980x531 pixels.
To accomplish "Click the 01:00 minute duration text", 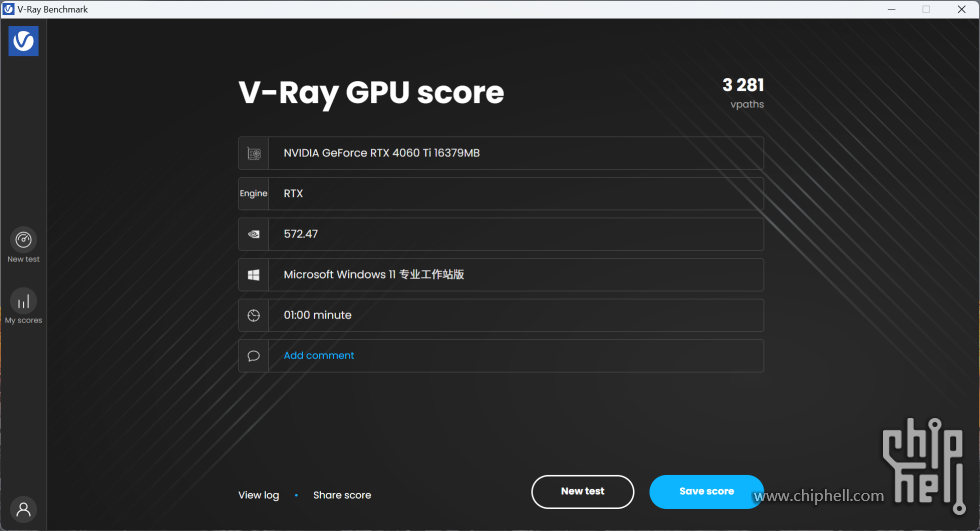I will pos(318,315).
